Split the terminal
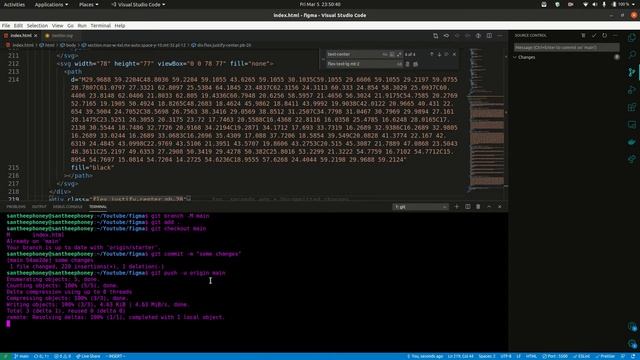The width and height of the screenshot is (640, 360). 468,207
